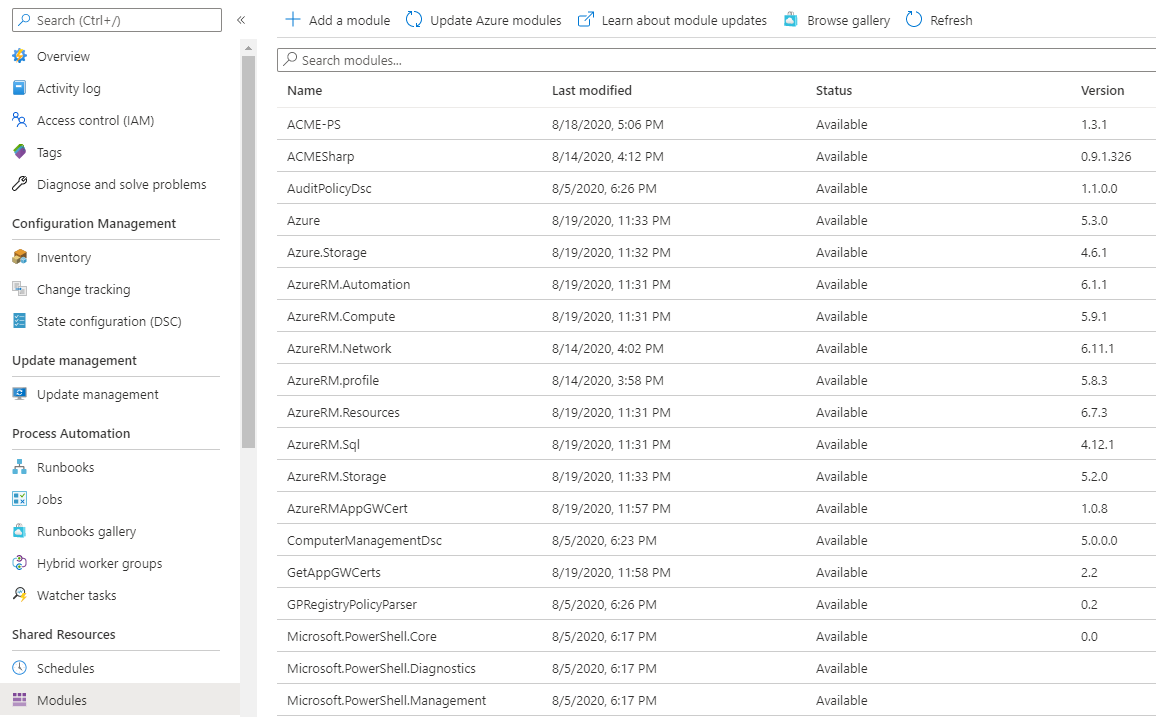Collapse the sidebar with double chevron
Viewport: 1156px width, 717px height.
(241, 20)
